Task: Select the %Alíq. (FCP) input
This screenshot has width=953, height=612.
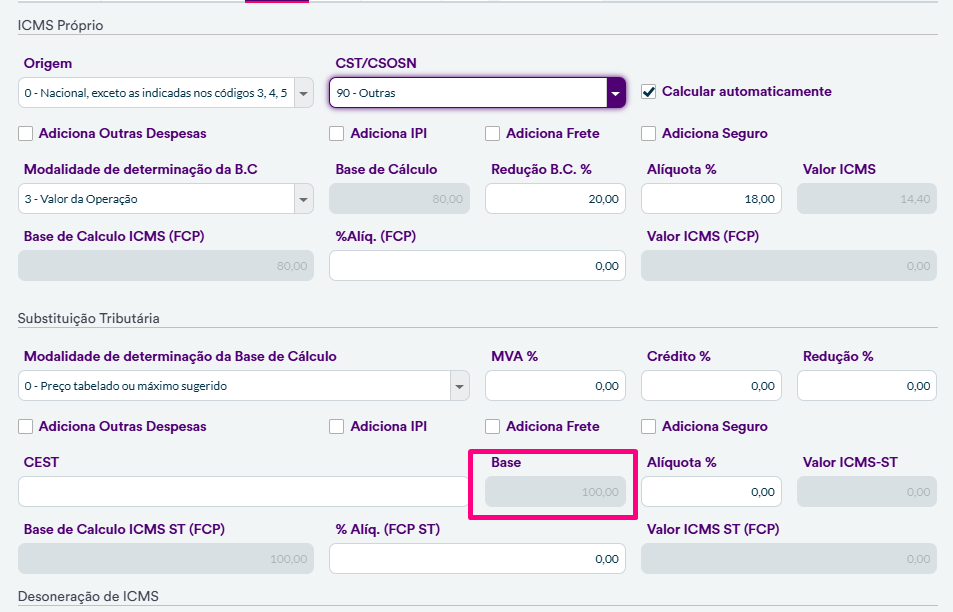Action: [x=477, y=266]
